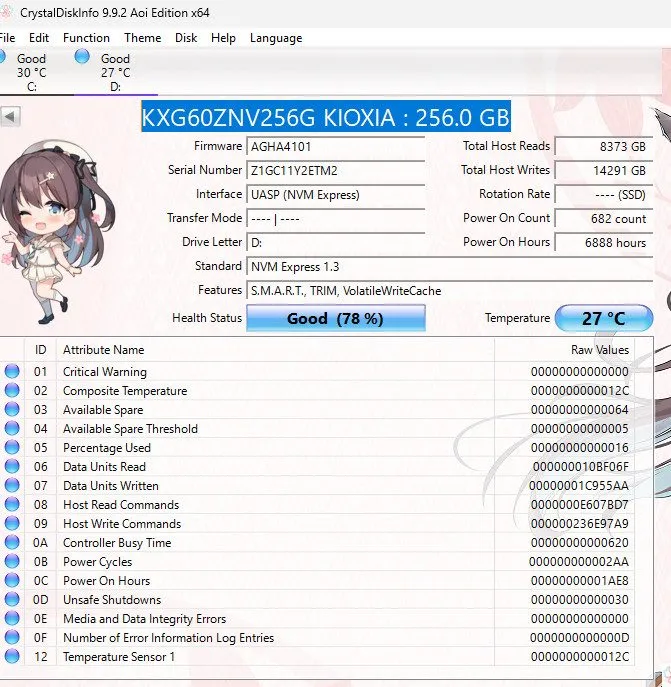Click the Power On Count value 682 count

(604, 219)
